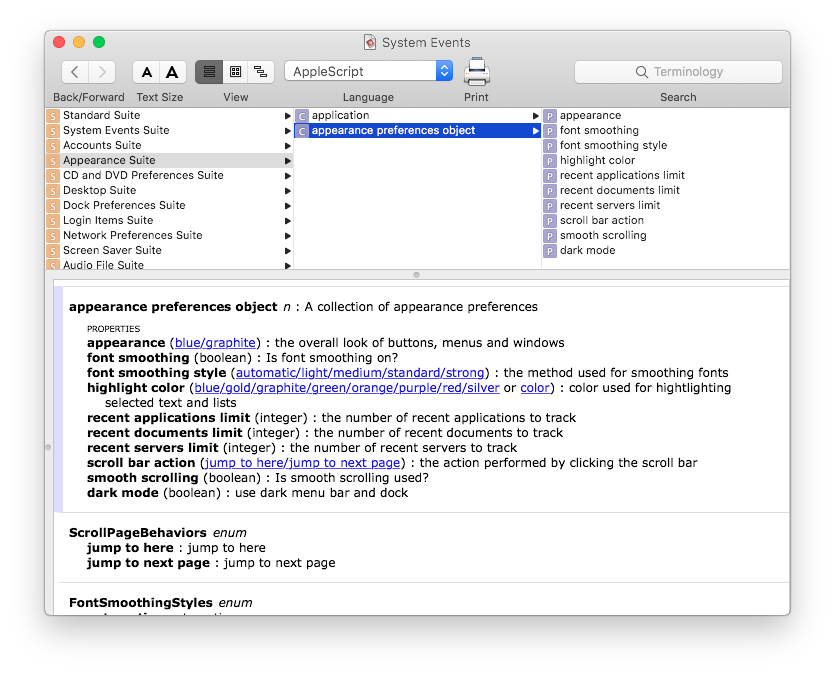Viewport: 835px width, 674px height.
Task: Go back in dictionary history
Action: [x=75, y=72]
